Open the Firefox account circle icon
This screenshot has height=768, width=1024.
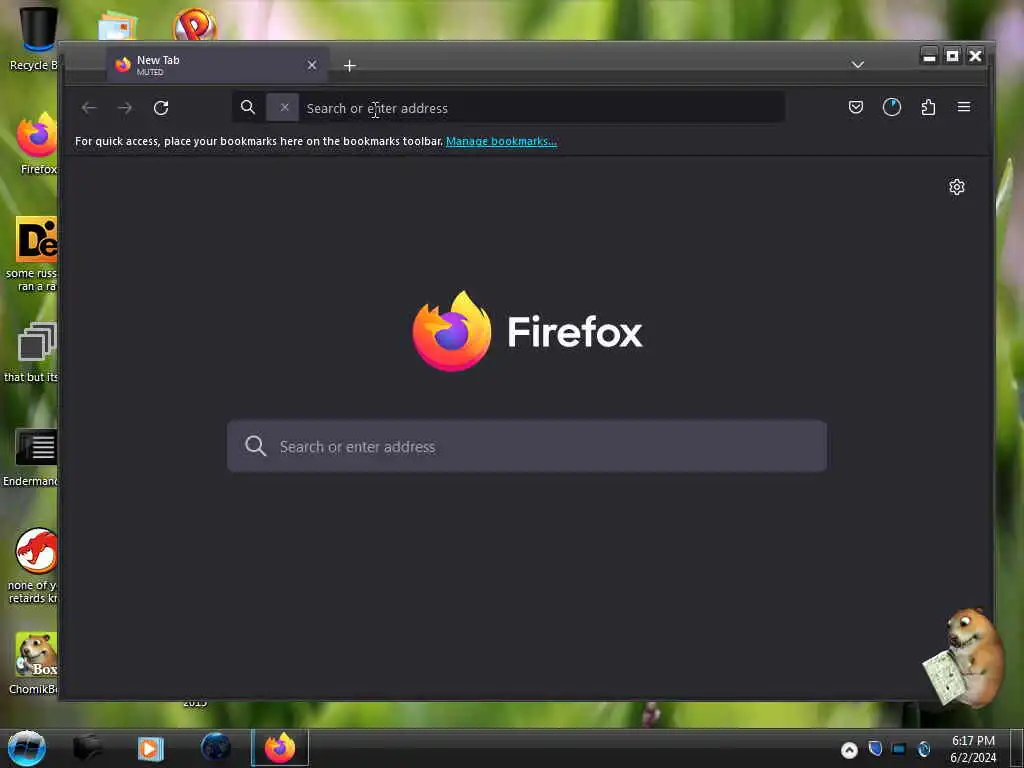pos(891,107)
